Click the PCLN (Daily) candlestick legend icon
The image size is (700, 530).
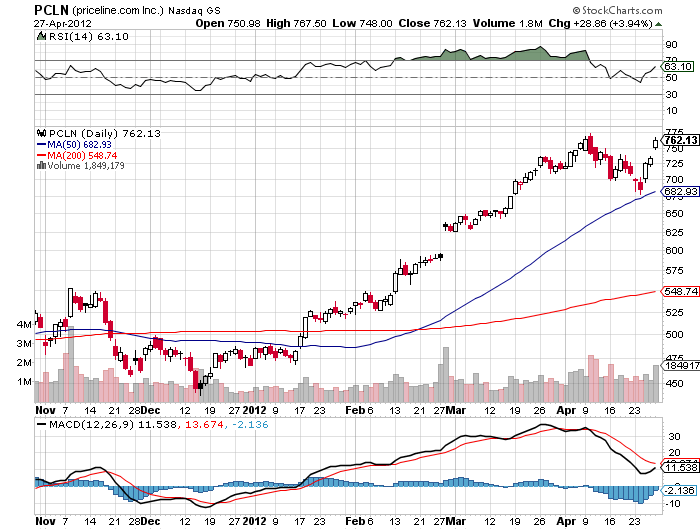click(x=40, y=133)
